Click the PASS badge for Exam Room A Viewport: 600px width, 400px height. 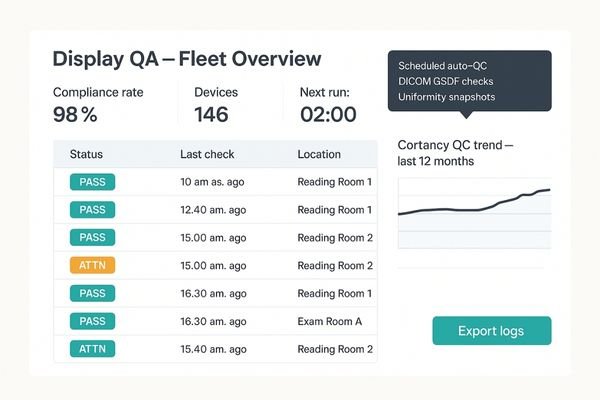92,321
